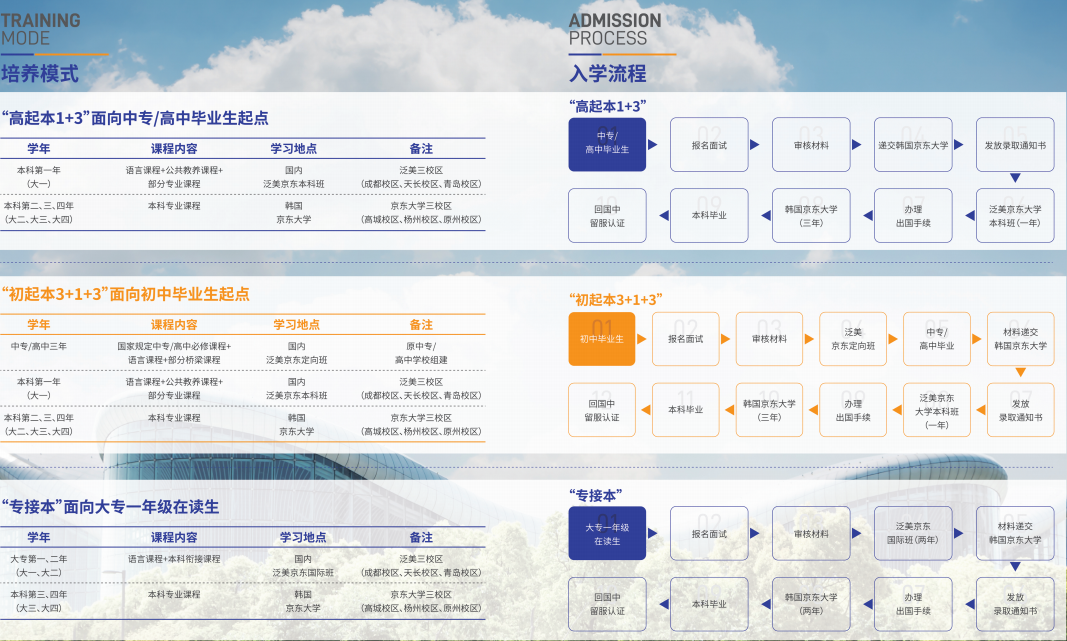Click cell '国家规定中专/高中必修课程+语言课程+部分桥梁课程'
The image size is (1067, 641).
pos(174,353)
